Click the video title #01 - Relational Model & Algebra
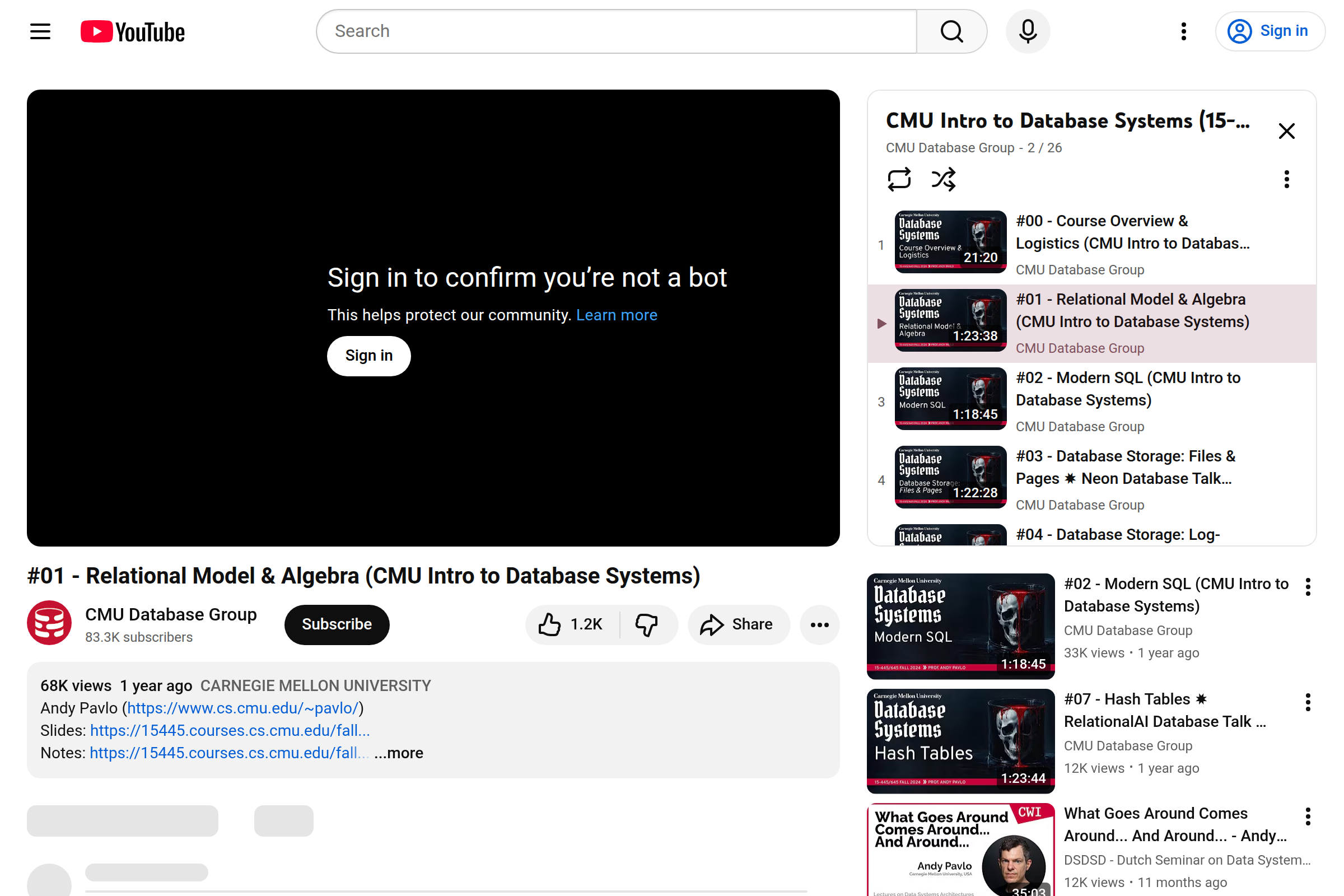This screenshot has height=896, width=1344. [363, 576]
